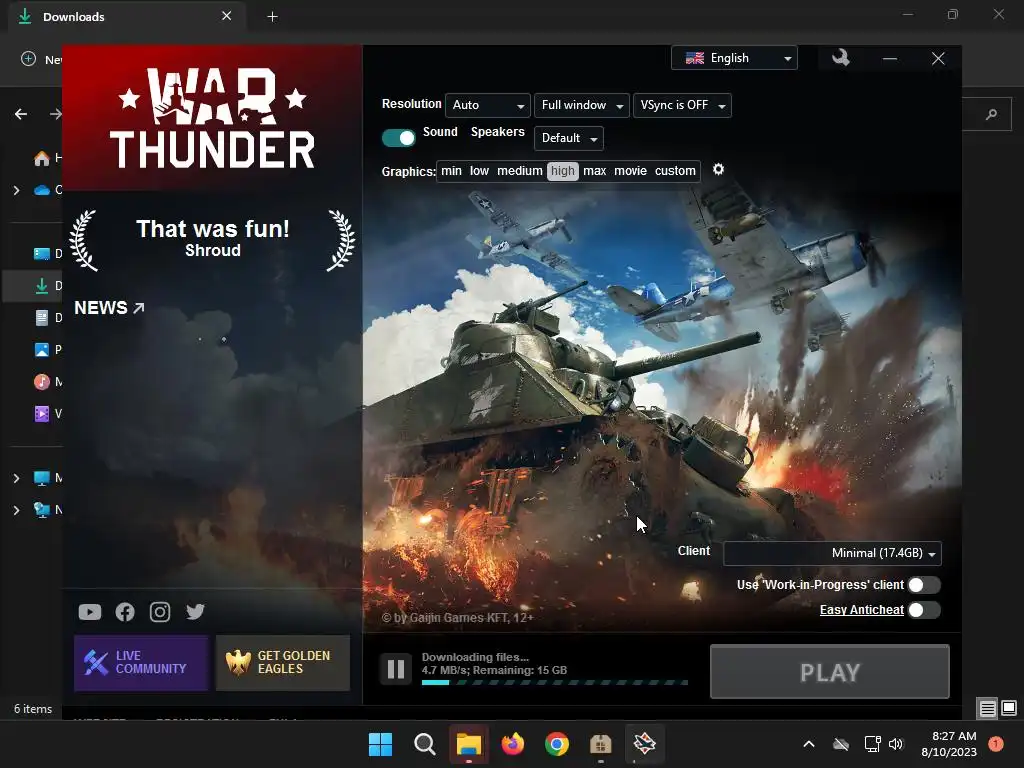Screen dimensions: 1024x768
Task: Open the wrench settings icon in launcher
Action: click(x=840, y=58)
